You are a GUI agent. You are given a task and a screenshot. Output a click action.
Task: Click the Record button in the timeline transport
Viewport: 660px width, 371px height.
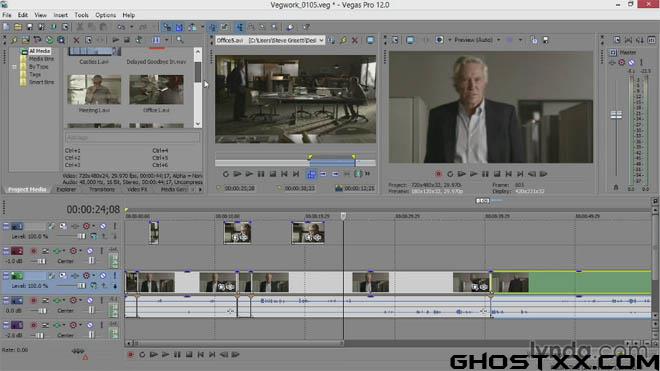pyautogui.click(x=130, y=355)
